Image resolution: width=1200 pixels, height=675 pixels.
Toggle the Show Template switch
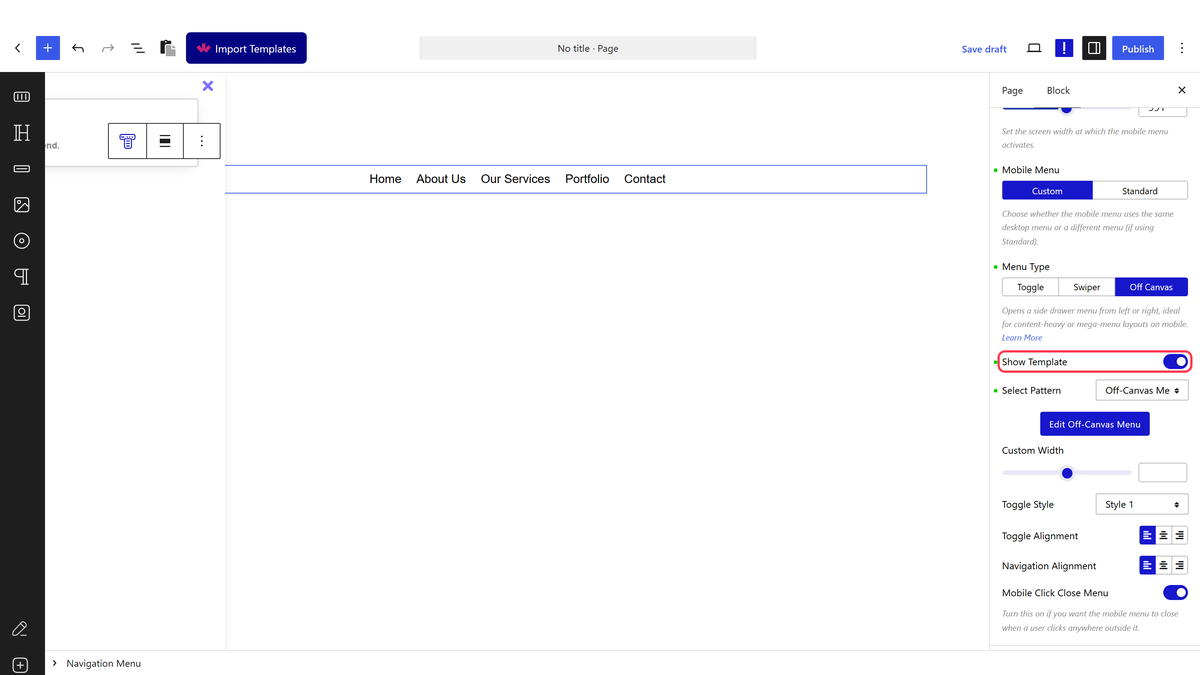pos(1175,362)
